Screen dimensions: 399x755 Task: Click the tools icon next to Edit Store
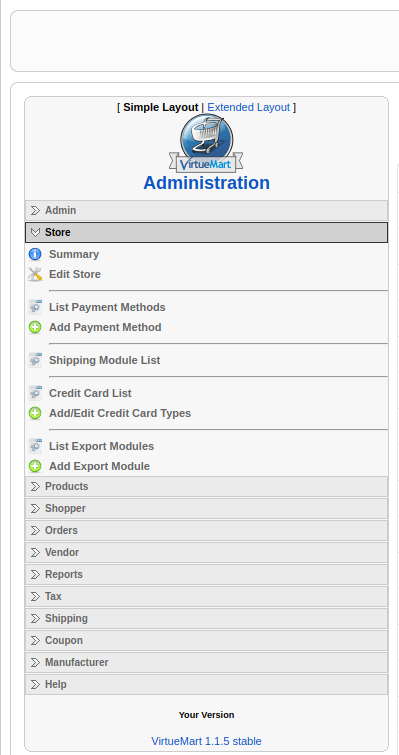pyautogui.click(x=35, y=274)
